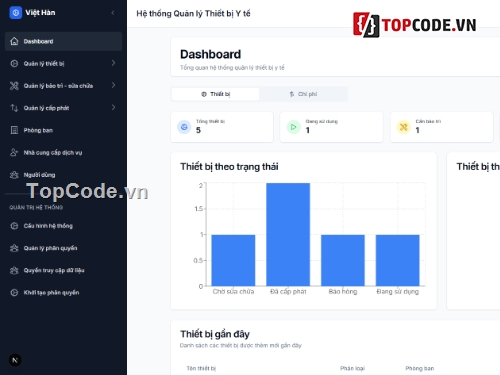Click the Việt Hàn brand name
This screenshot has height=375, width=500.
coord(40,13)
